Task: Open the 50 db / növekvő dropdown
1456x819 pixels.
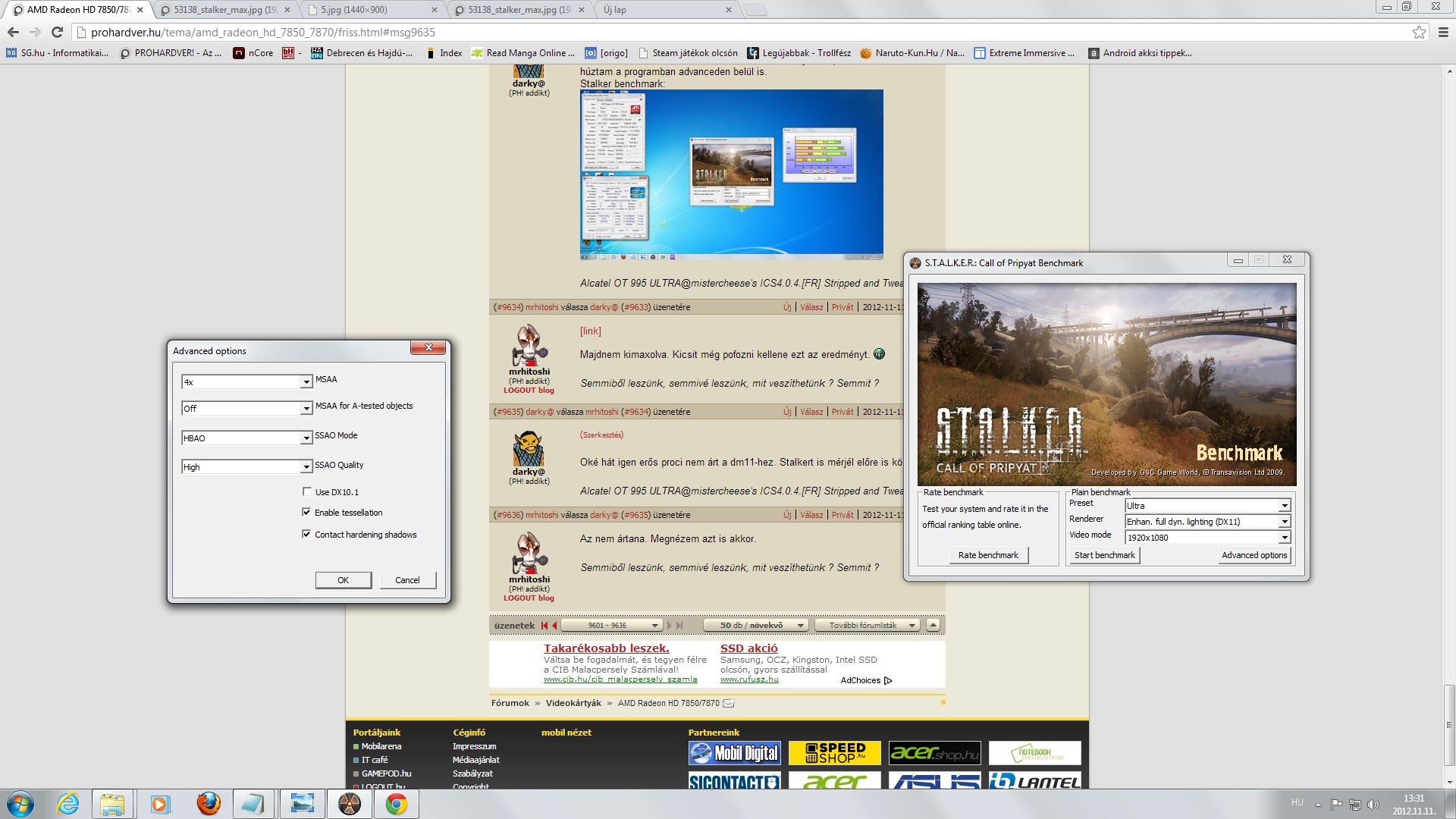Action: coord(755,626)
